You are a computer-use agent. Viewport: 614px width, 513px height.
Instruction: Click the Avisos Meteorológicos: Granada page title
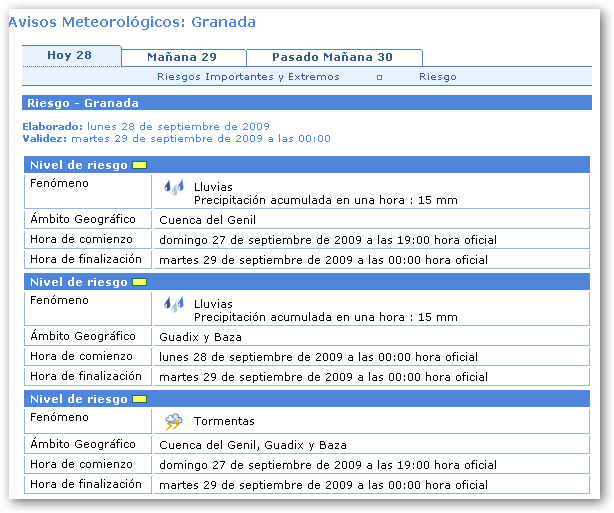[132, 22]
